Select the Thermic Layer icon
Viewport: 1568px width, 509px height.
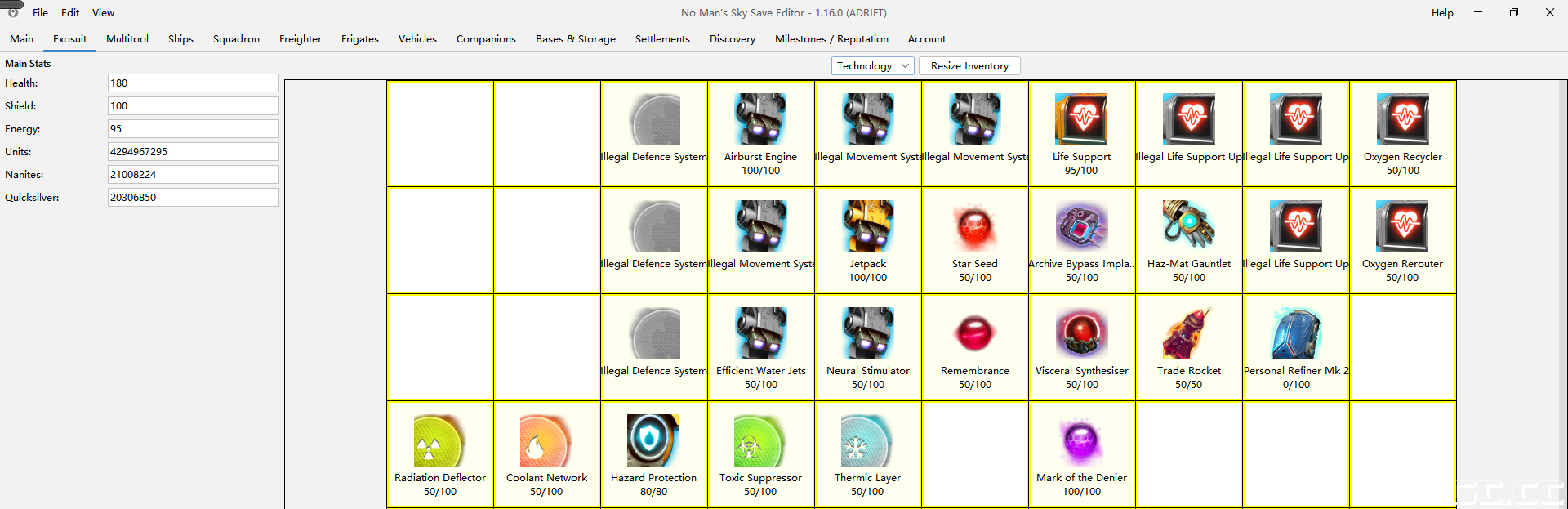pos(867,440)
